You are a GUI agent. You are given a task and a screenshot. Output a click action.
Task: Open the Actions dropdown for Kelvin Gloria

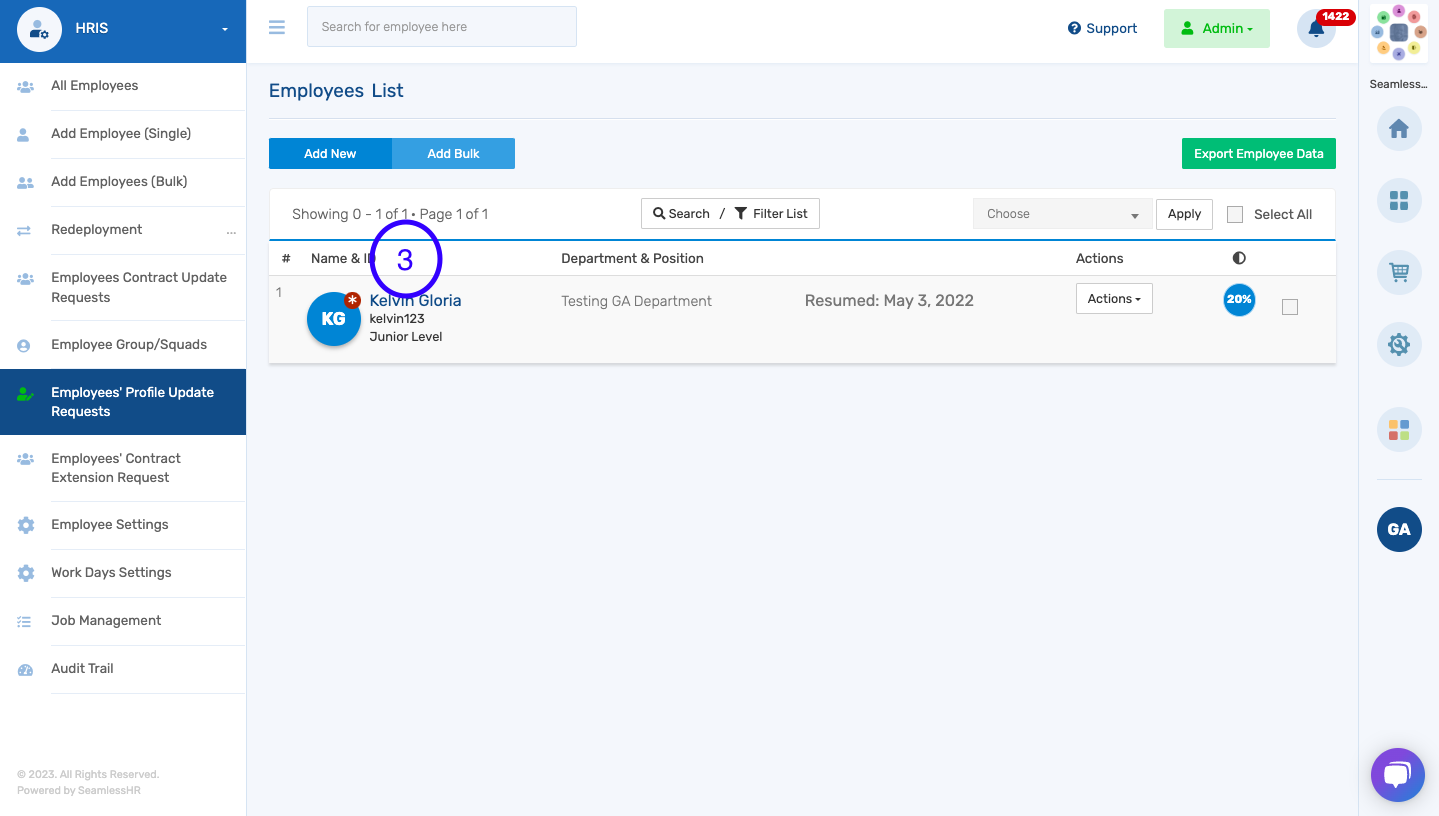click(1113, 298)
